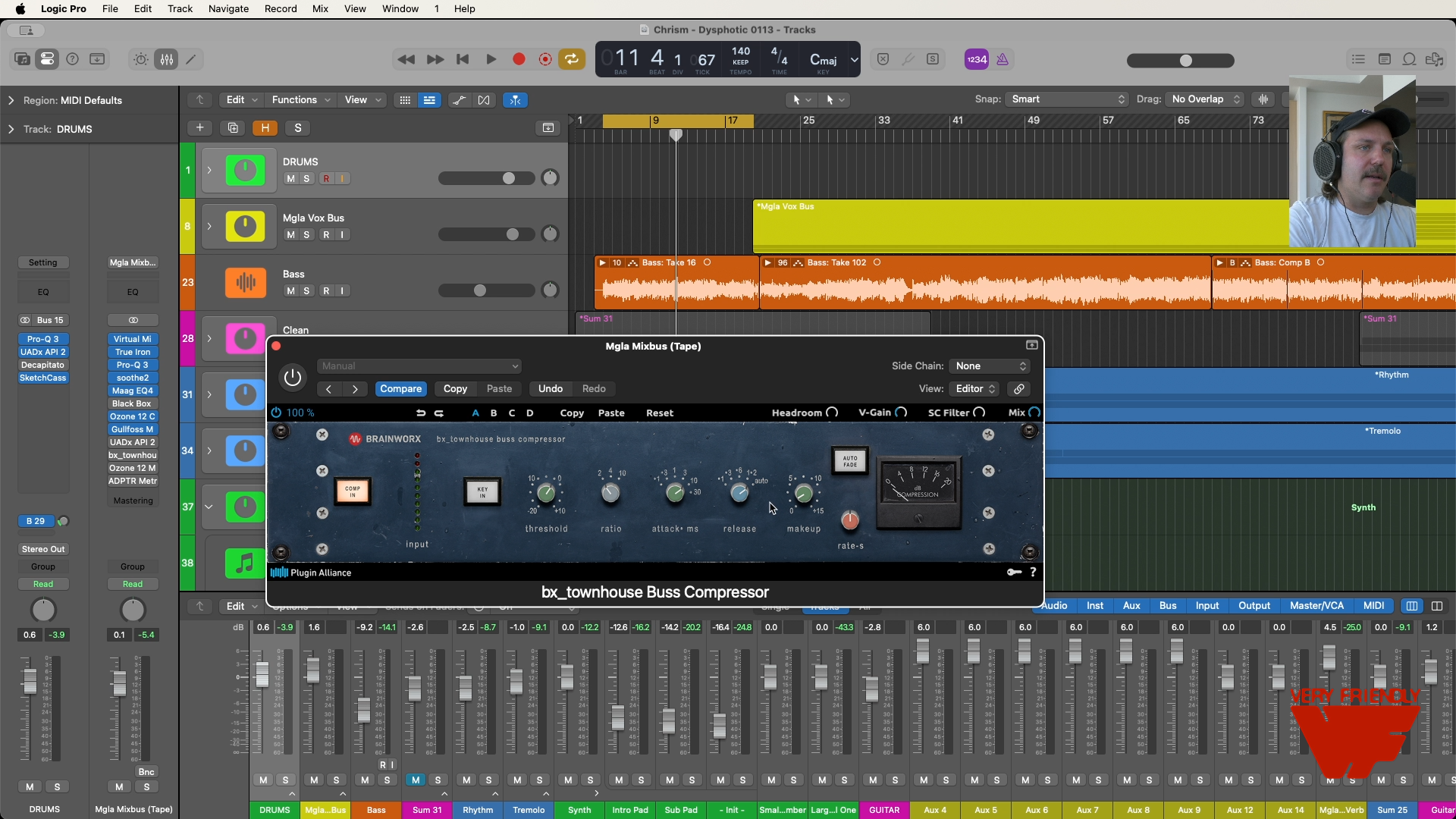Image resolution: width=1456 pixels, height=819 pixels.
Task: Click the plugin link chain icon
Action: (1019, 389)
